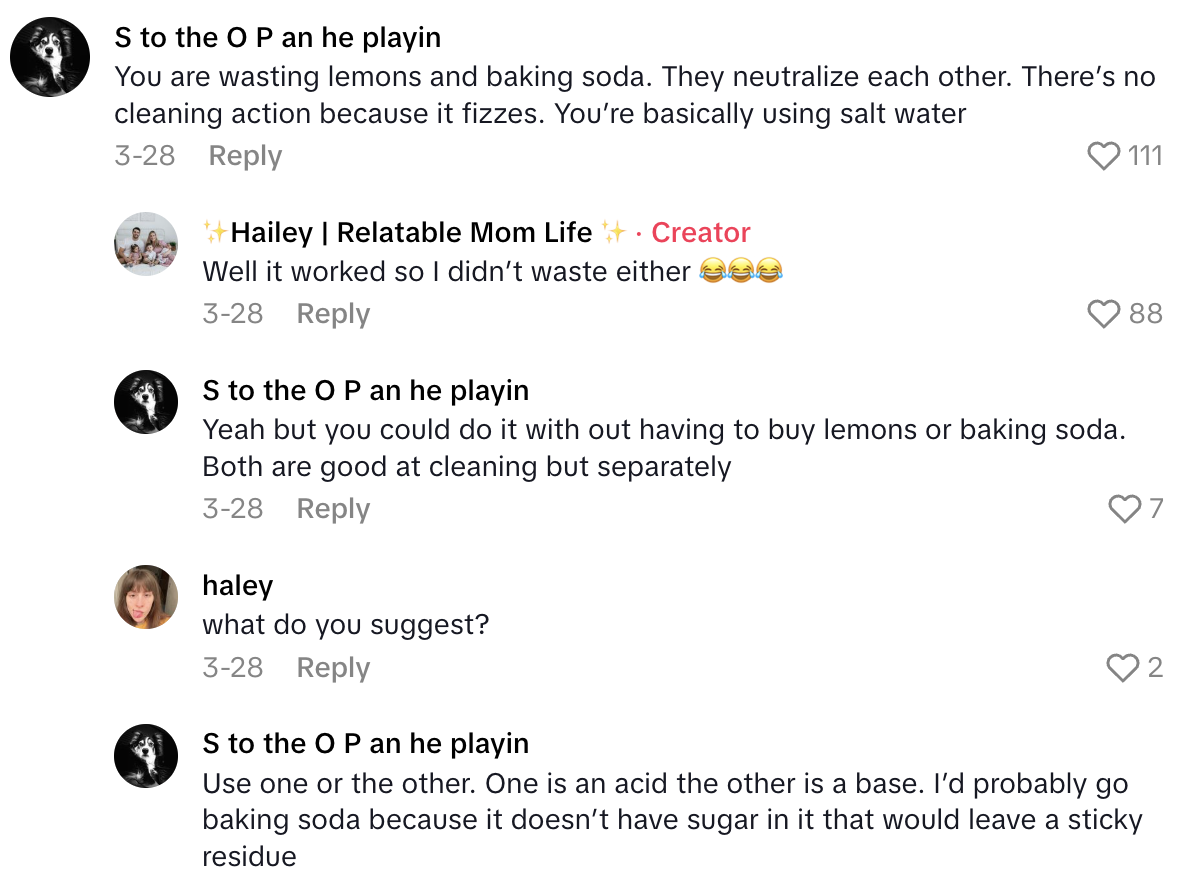Open dog avatar beside 'Use one or the other'
The image size is (1196, 880).
(146, 755)
